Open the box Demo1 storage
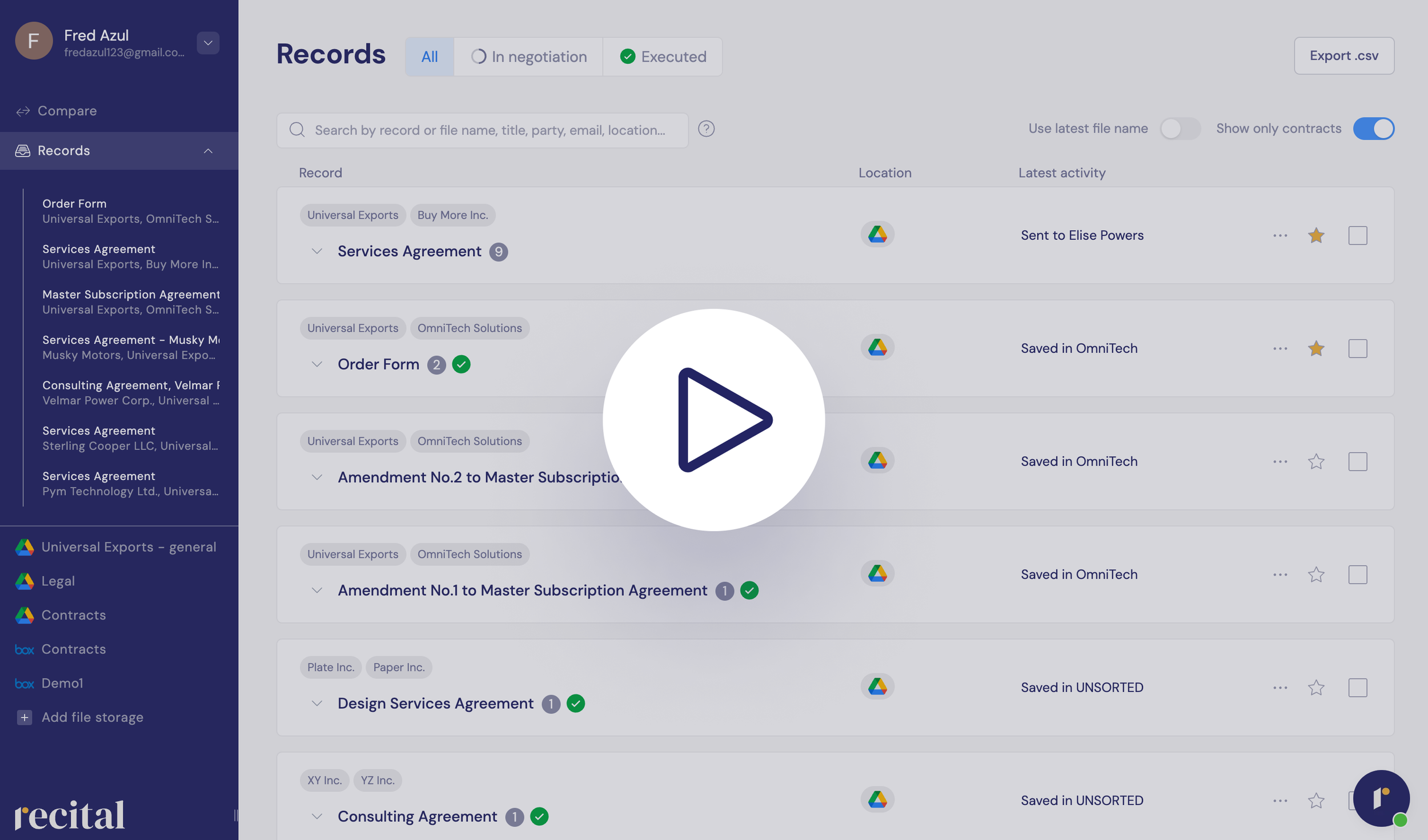The height and width of the screenshot is (840, 1428). point(62,683)
